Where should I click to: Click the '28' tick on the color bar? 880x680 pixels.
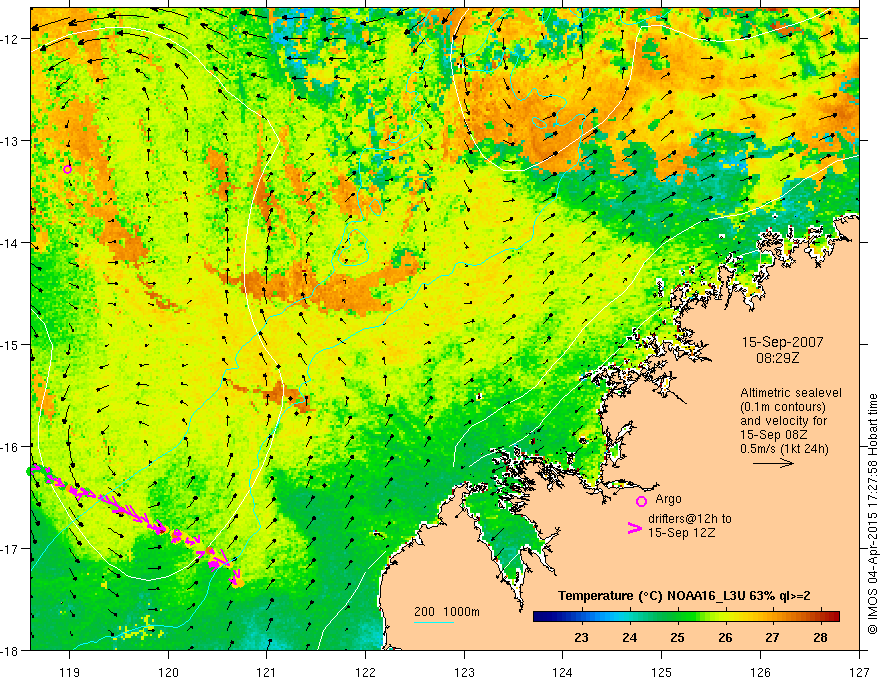click(821, 638)
